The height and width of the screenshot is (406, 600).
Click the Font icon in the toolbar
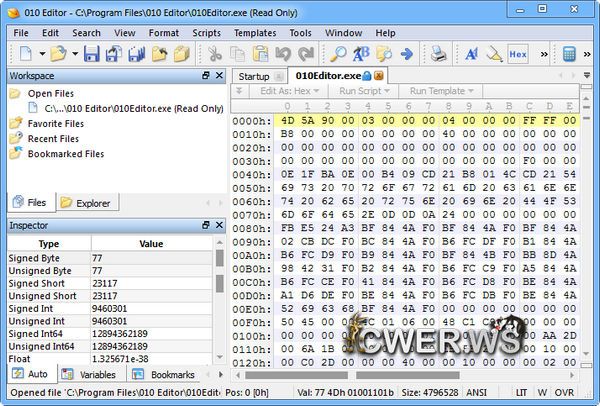pyautogui.click(x=471, y=54)
